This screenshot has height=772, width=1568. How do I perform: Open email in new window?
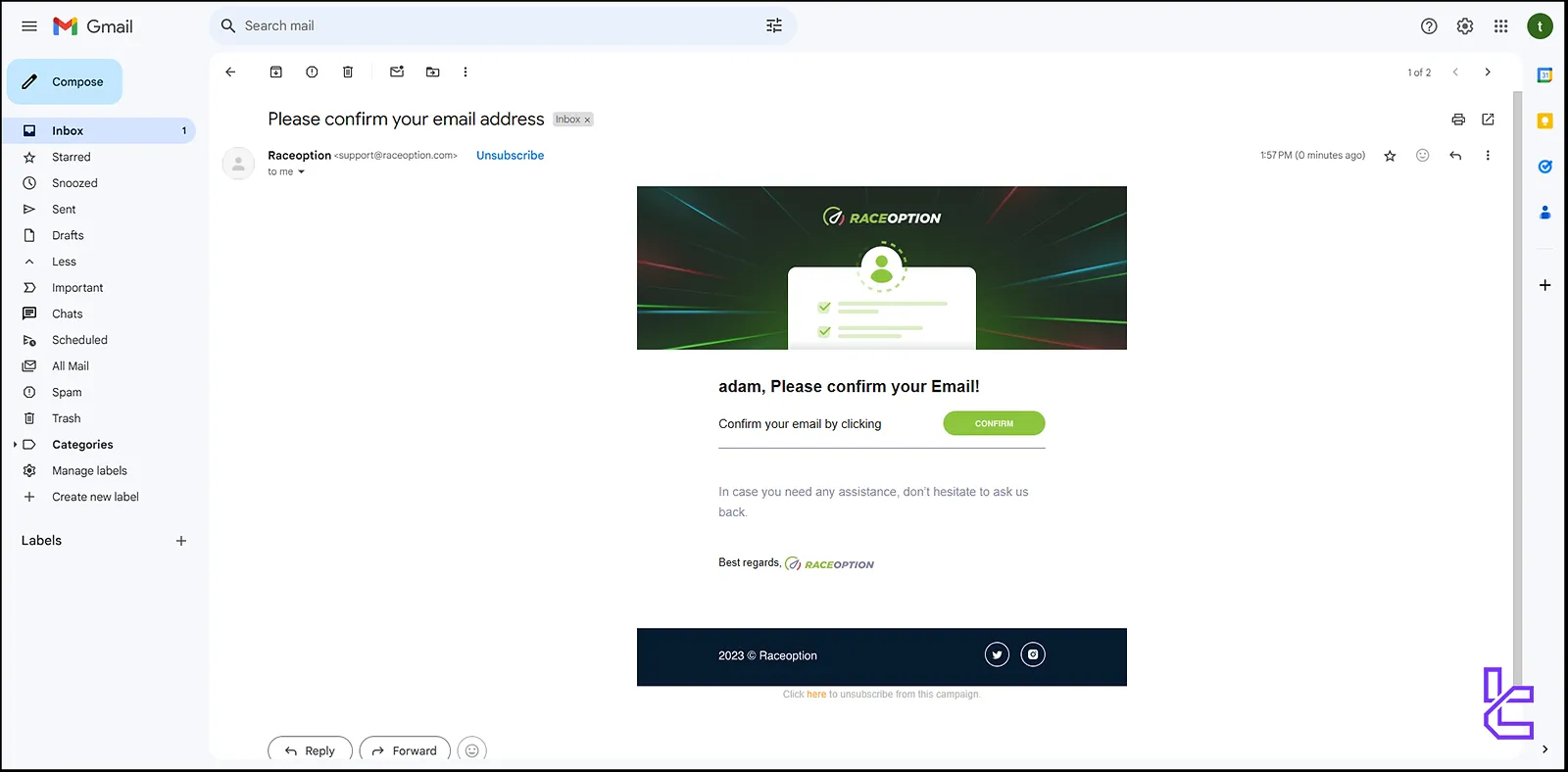[1488, 120]
